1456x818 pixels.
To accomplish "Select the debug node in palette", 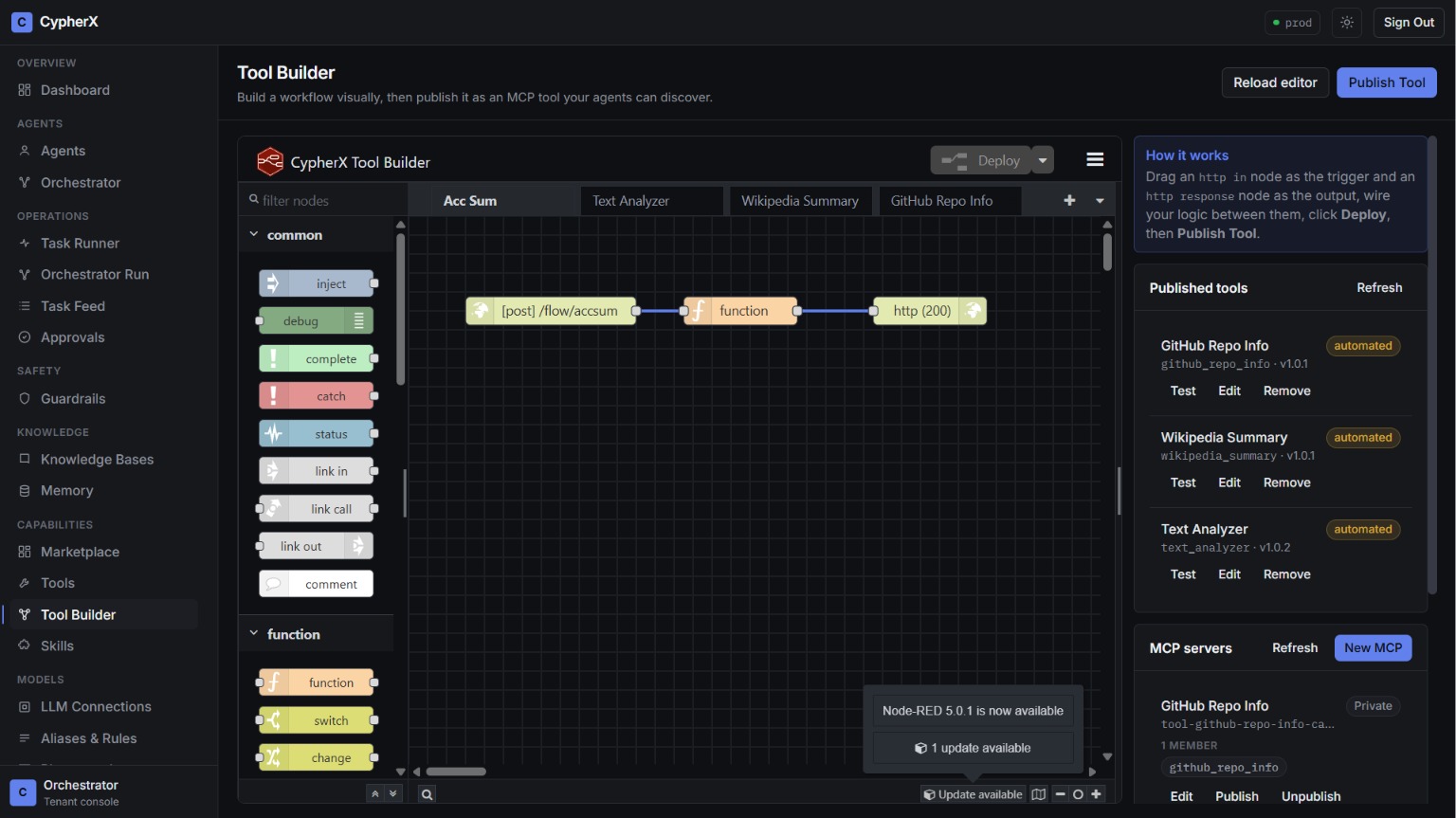I will [317, 320].
